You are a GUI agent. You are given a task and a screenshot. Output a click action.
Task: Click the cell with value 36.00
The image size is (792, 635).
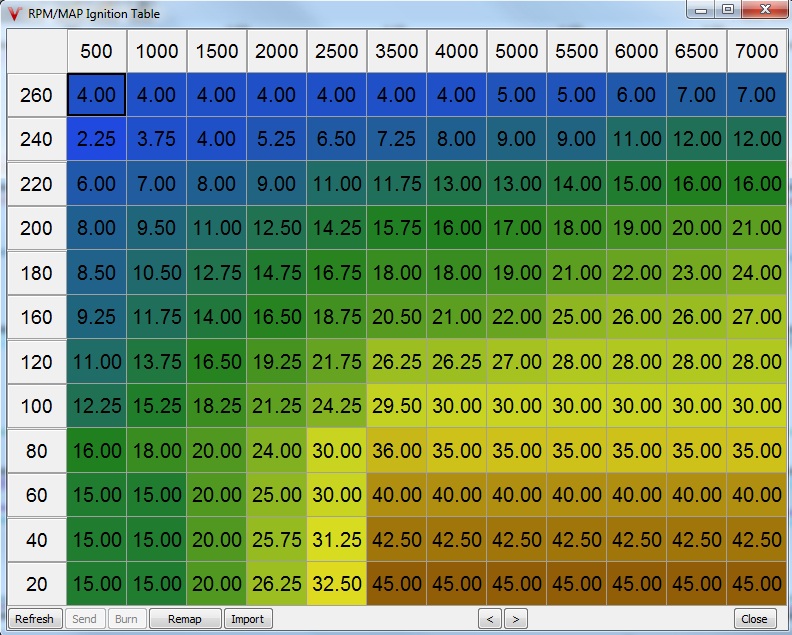(396, 451)
